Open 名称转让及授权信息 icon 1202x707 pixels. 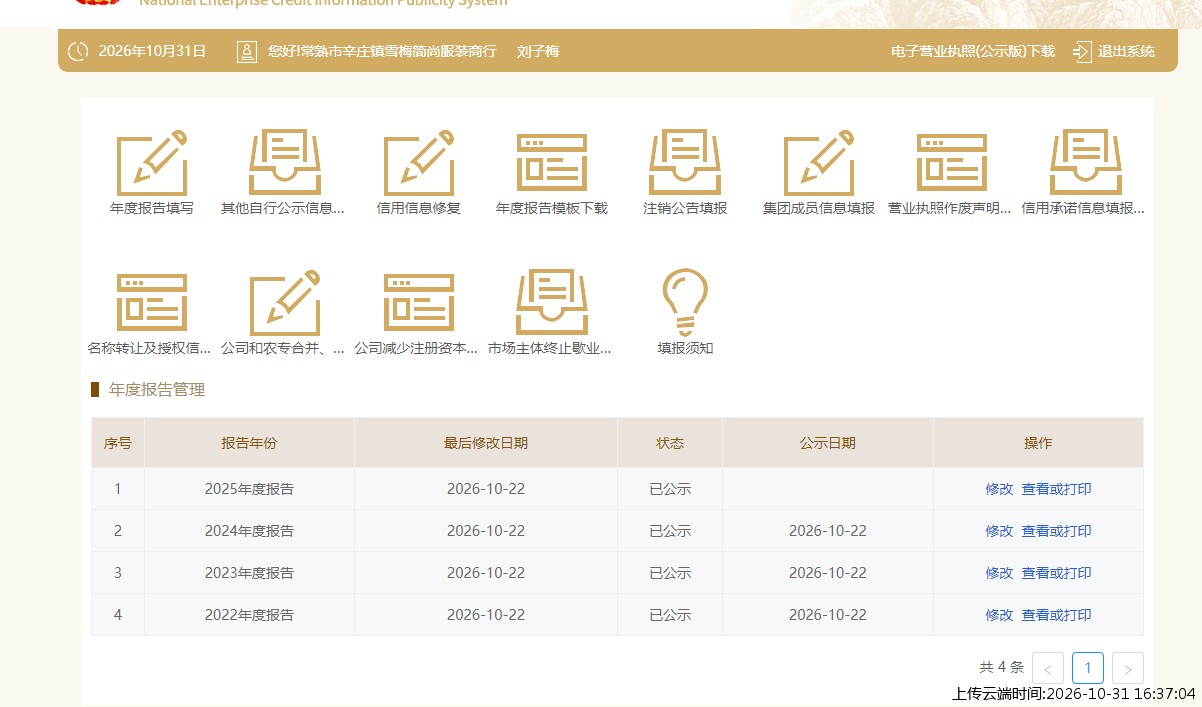pos(152,302)
